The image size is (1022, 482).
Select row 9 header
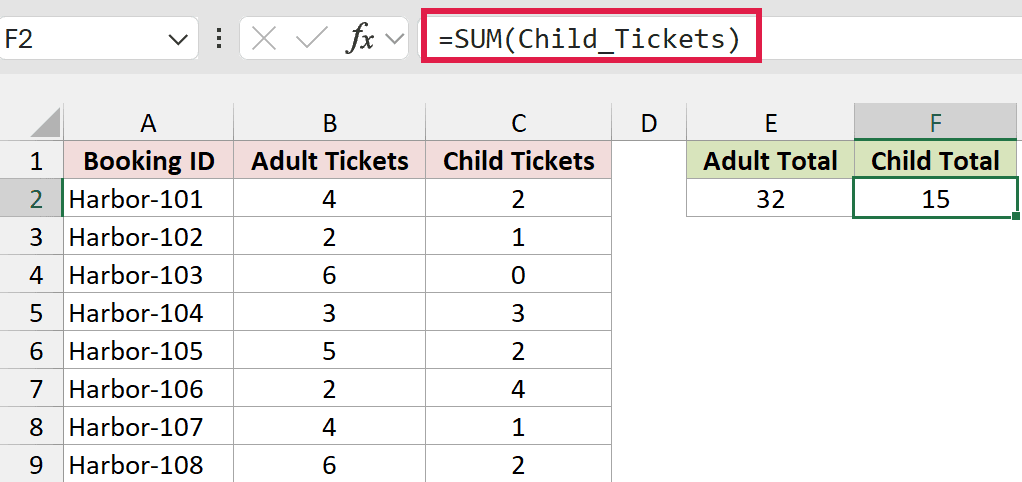(x=31, y=464)
